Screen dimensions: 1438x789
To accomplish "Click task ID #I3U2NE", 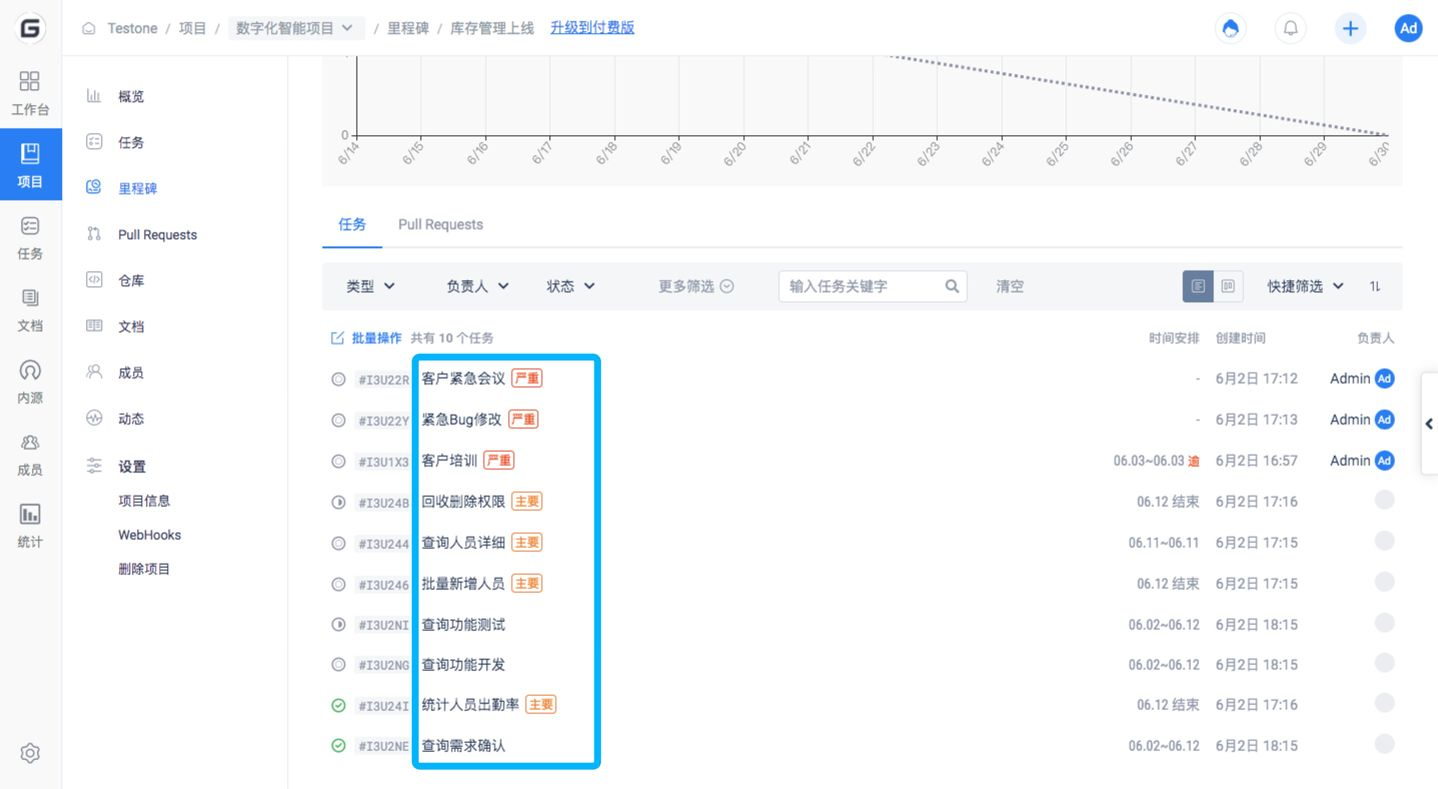I will (x=384, y=746).
